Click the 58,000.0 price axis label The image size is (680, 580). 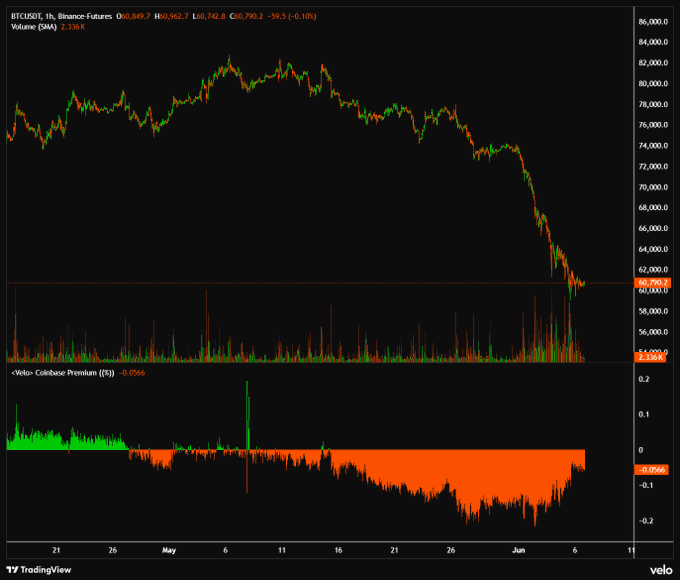(x=653, y=311)
